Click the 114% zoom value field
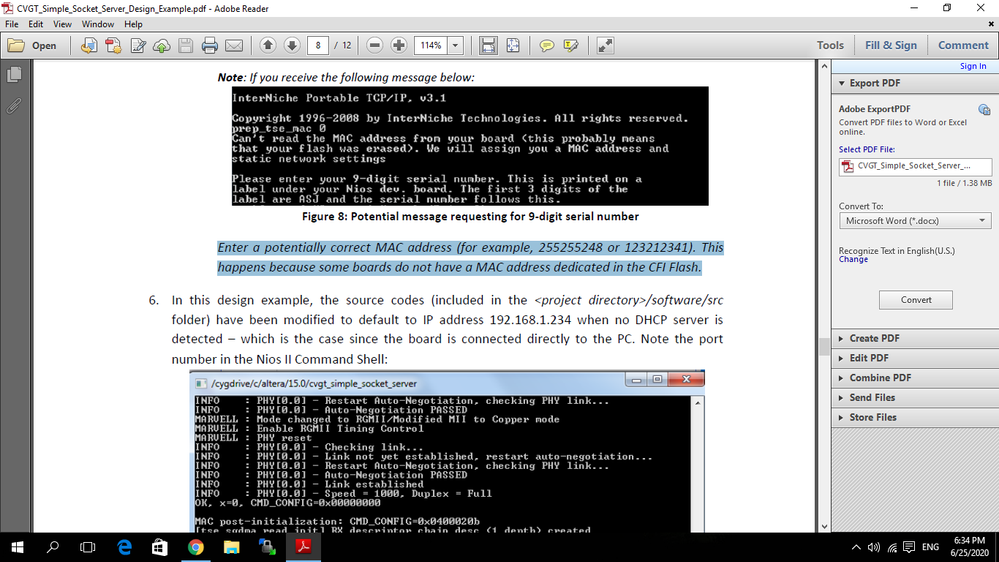The image size is (999, 562). click(x=431, y=45)
